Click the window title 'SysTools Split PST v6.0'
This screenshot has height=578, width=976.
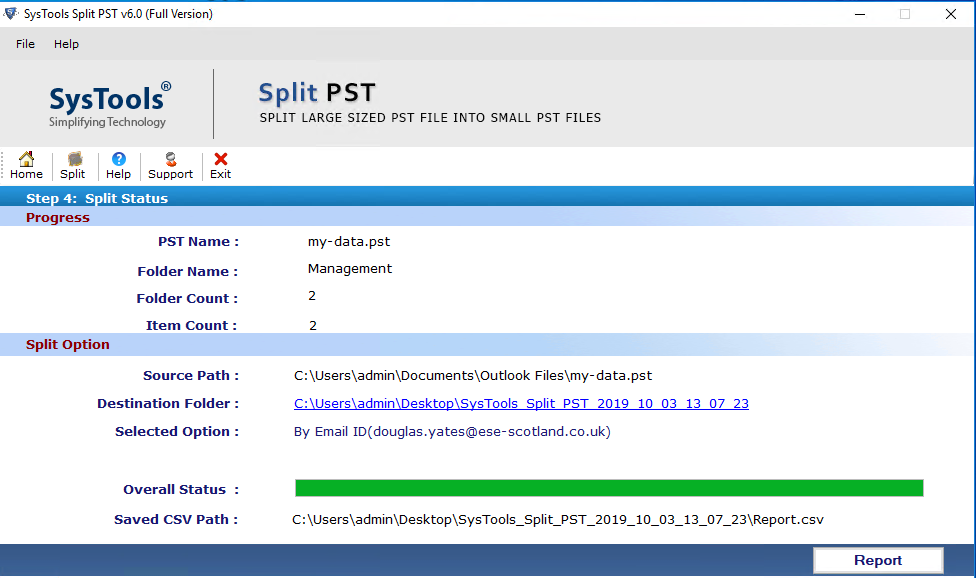[x=118, y=14]
